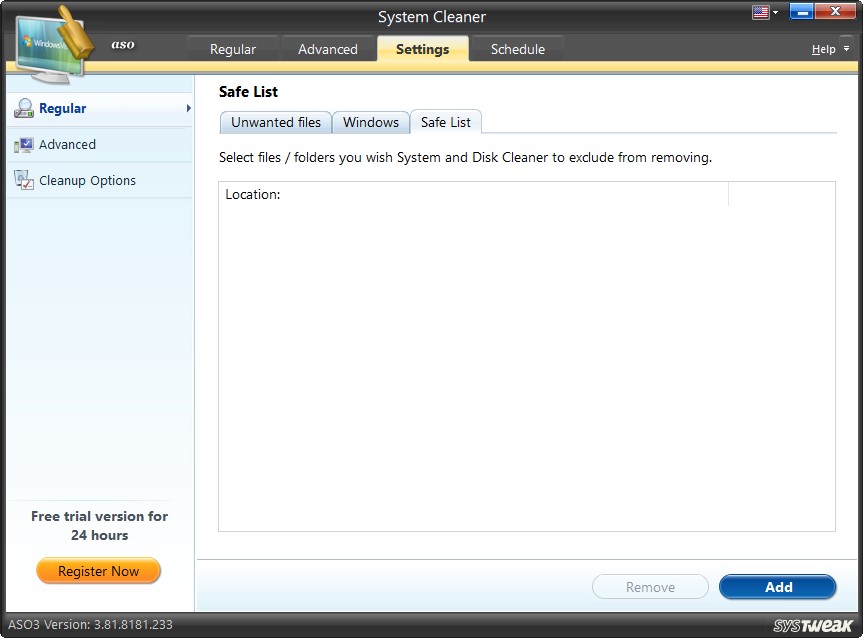Select the Regular tab at the top
Image resolution: width=864 pixels, height=639 pixels.
click(x=233, y=48)
